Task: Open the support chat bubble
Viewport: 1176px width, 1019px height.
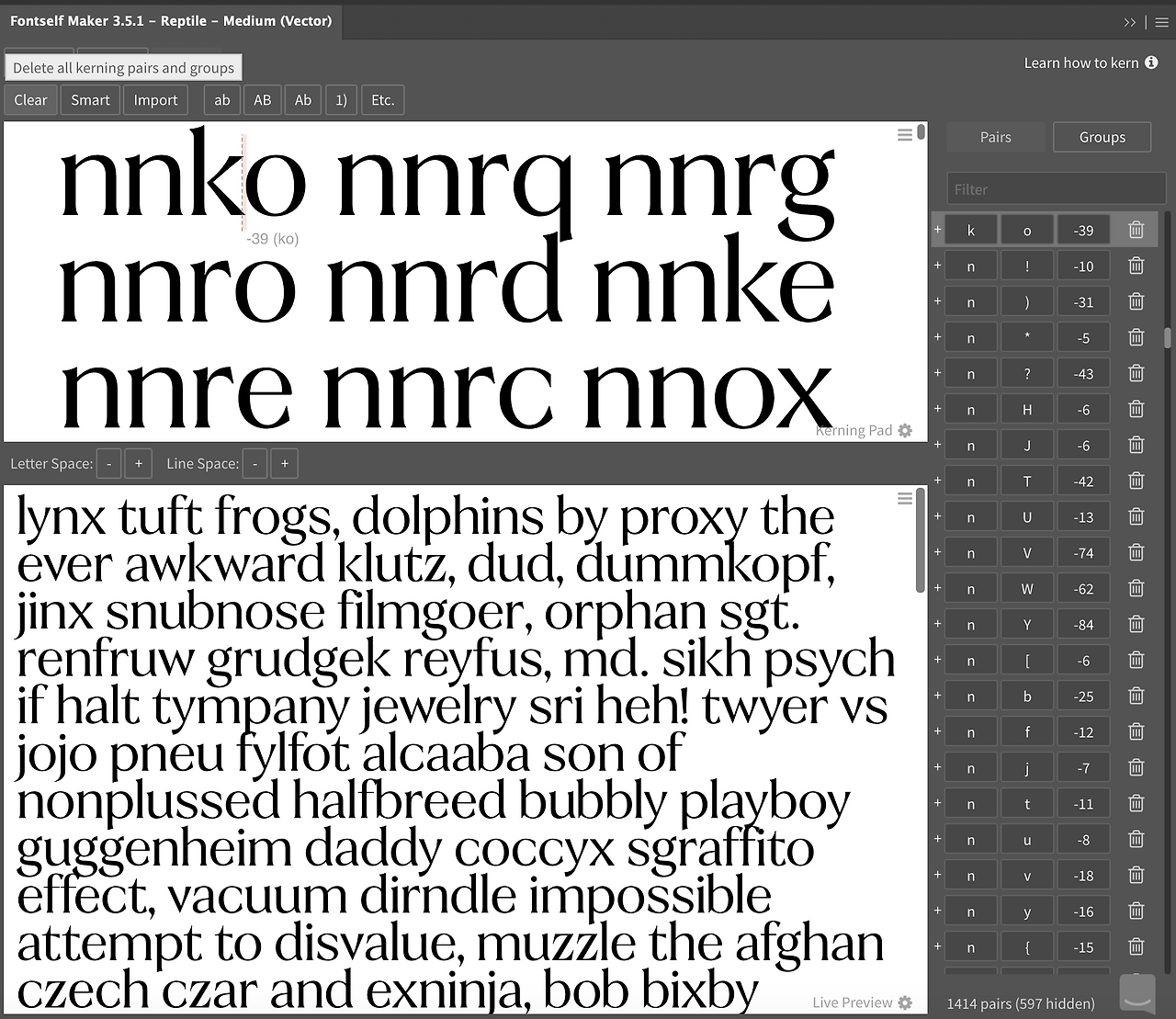Action: click(x=1136, y=994)
